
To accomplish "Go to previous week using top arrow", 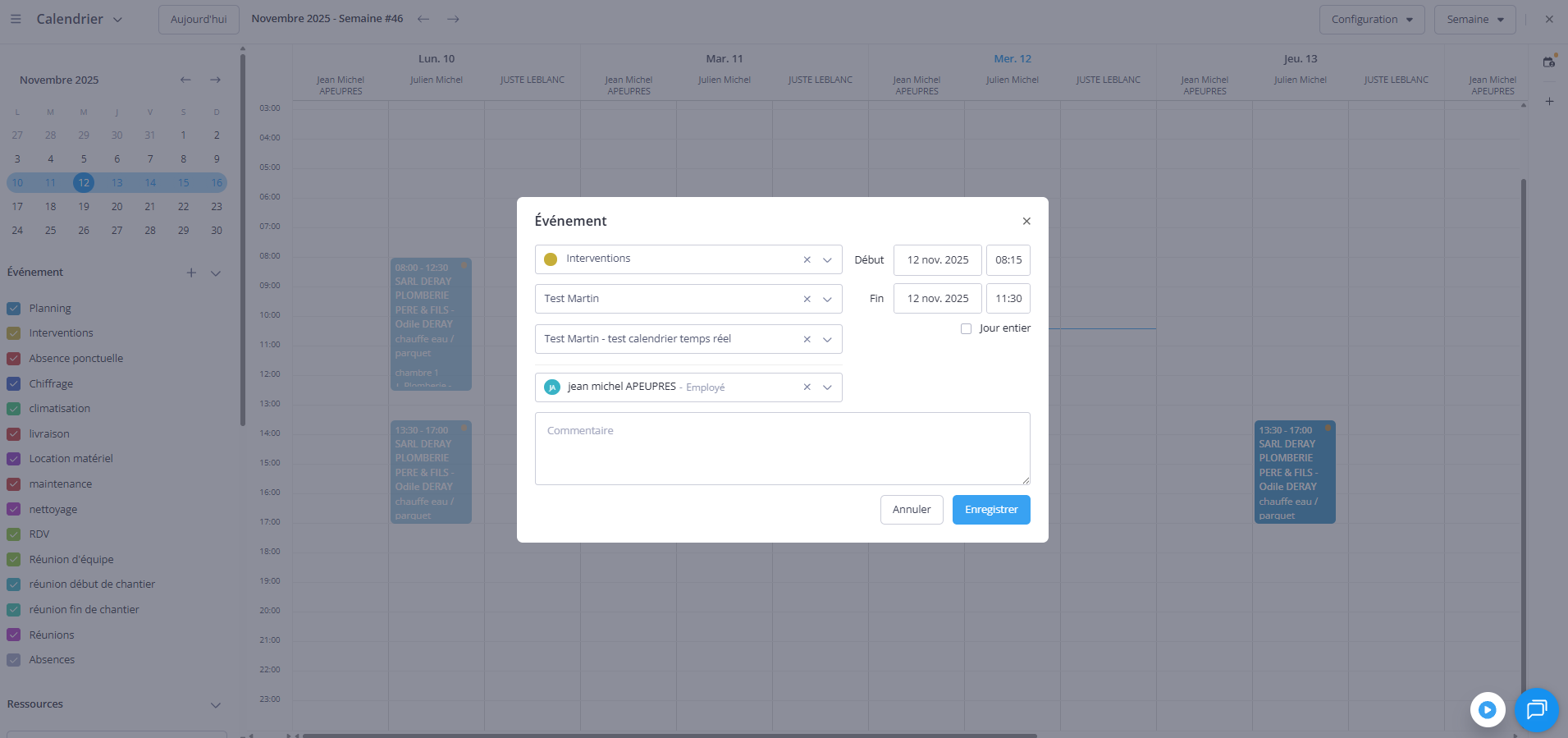I will [x=423, y=19].
